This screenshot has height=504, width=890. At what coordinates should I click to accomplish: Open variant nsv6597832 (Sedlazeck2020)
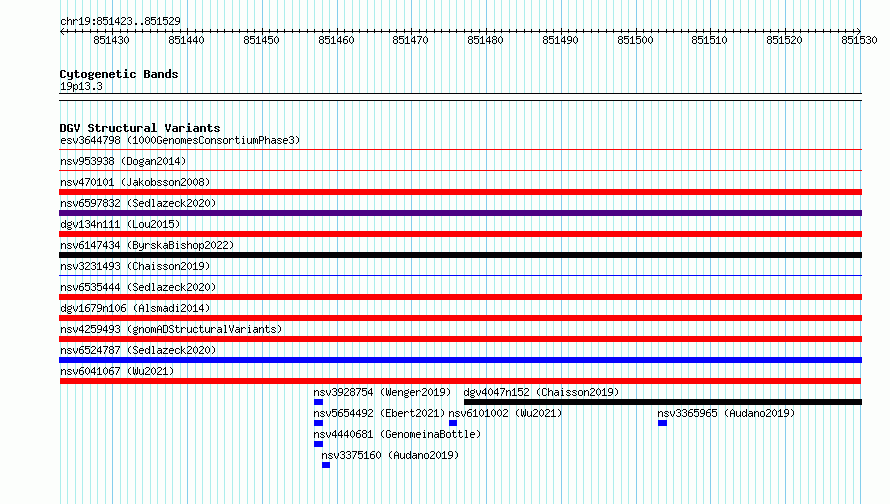tap(138, 203)
